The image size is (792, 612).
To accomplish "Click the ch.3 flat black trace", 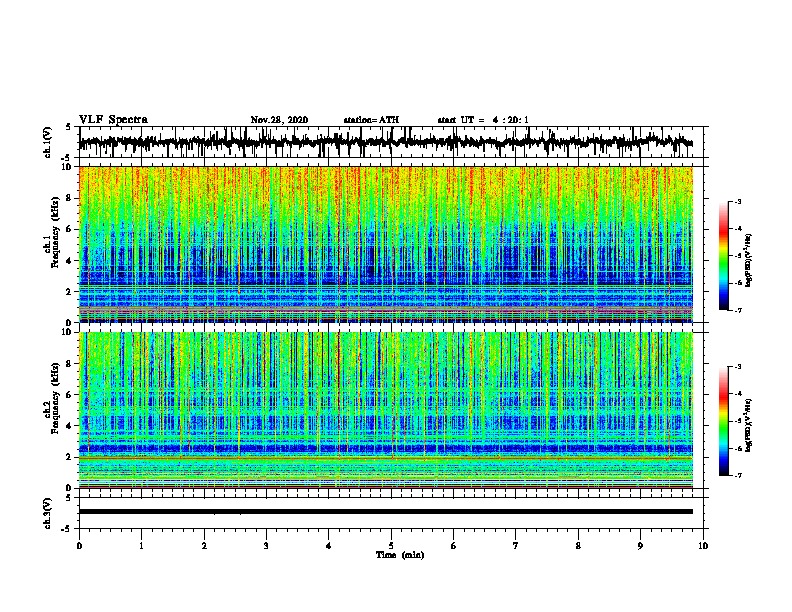I will (x=386, y=512).
